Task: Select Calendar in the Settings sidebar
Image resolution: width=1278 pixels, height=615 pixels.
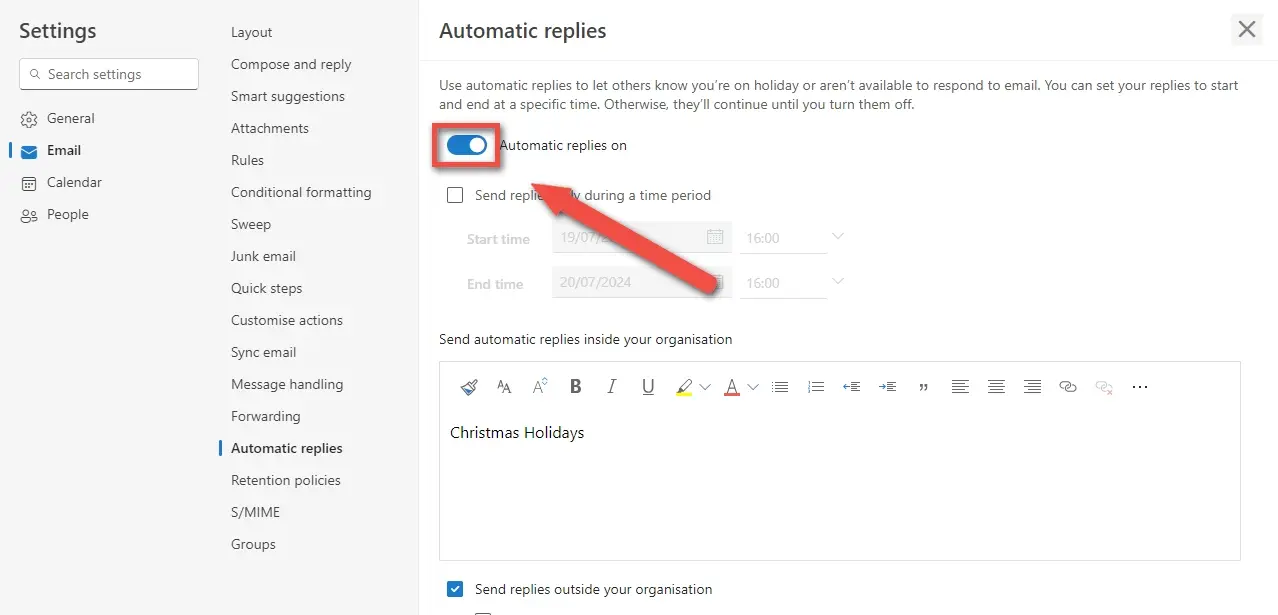Action: pos(74,182)
